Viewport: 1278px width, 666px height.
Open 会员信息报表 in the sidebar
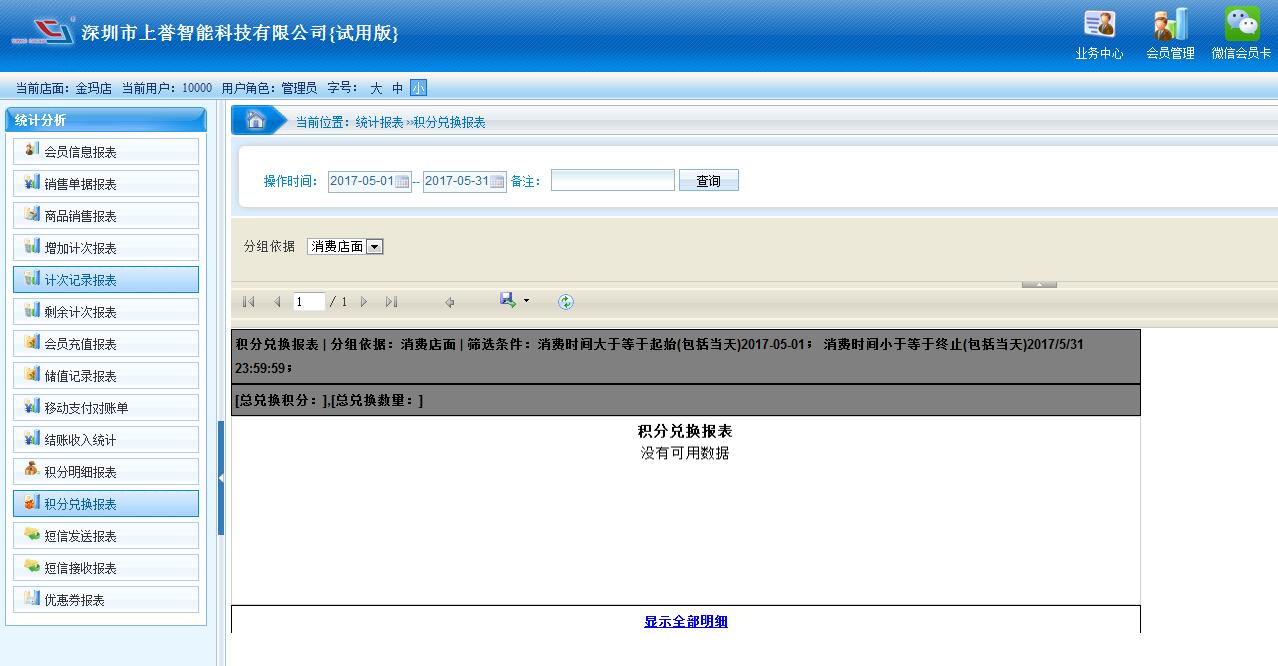[106, 152]
